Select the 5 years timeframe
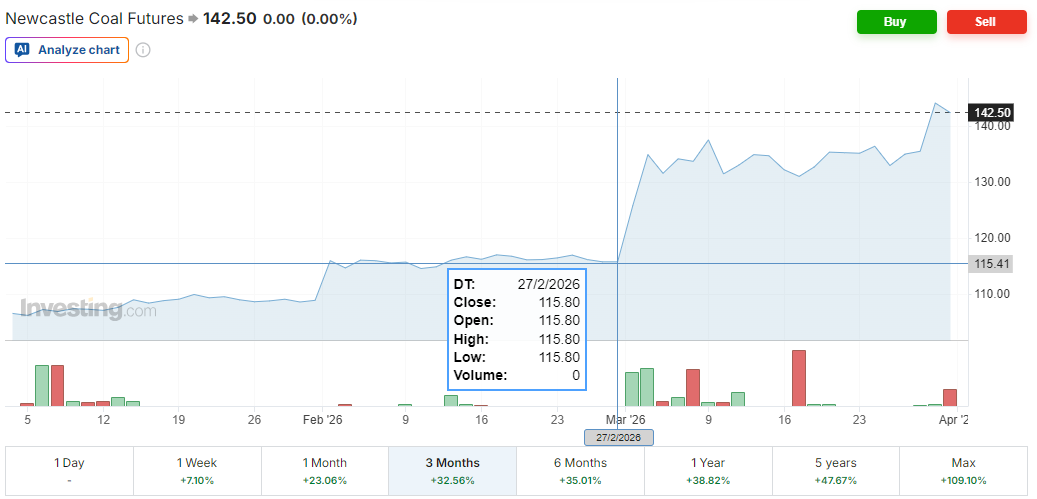The image size is (1037, 499). pyautogui.click(x=835, y=471)
